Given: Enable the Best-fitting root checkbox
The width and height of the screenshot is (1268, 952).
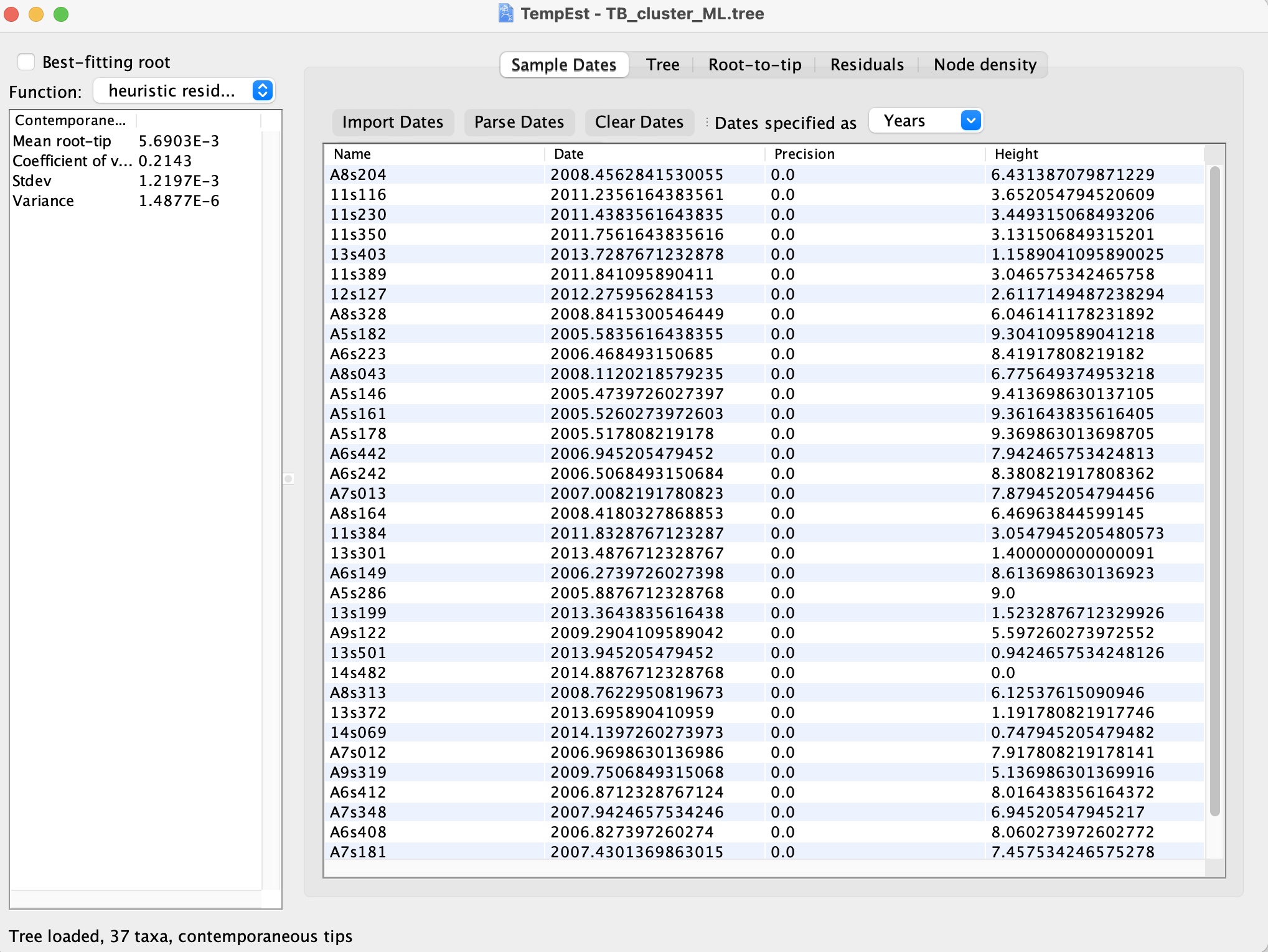Looking at the screenshot, I should point(26,62).
